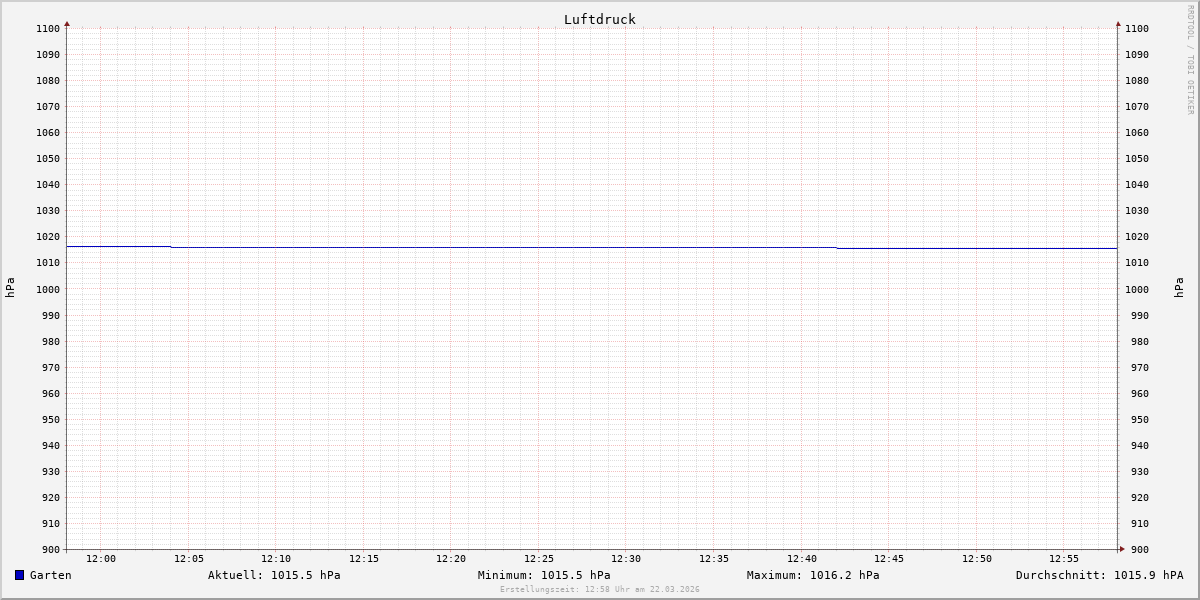This screenshot has width=1200, height=600.
Task: Click the blue Garten legend color square
Action: tap(19, 575)
